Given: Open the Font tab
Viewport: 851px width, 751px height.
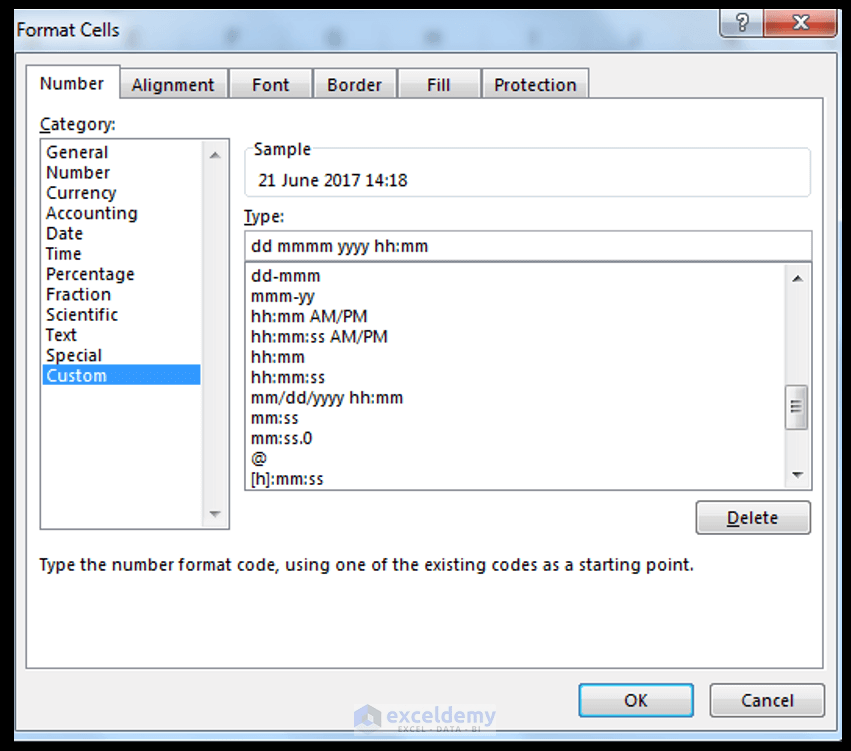Looking at the screenshot, I should [270, 84].
